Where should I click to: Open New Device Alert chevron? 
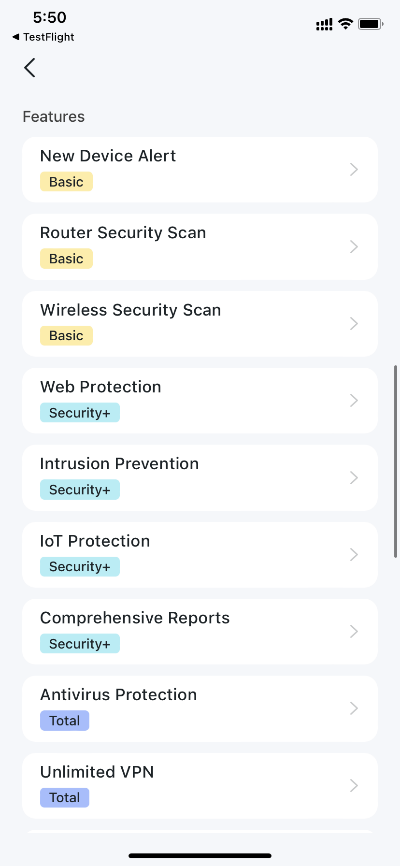[x=355, y=170]
